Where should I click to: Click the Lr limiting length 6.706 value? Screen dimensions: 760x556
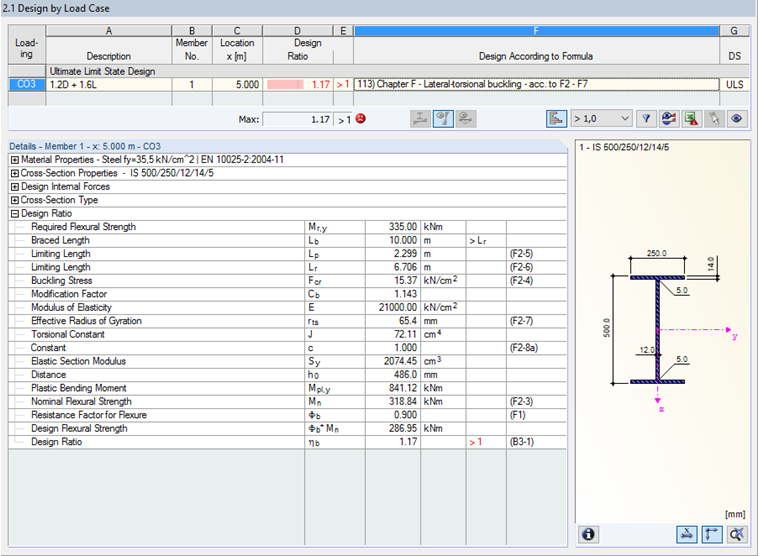pyautogui.click(x=405, y=267)
